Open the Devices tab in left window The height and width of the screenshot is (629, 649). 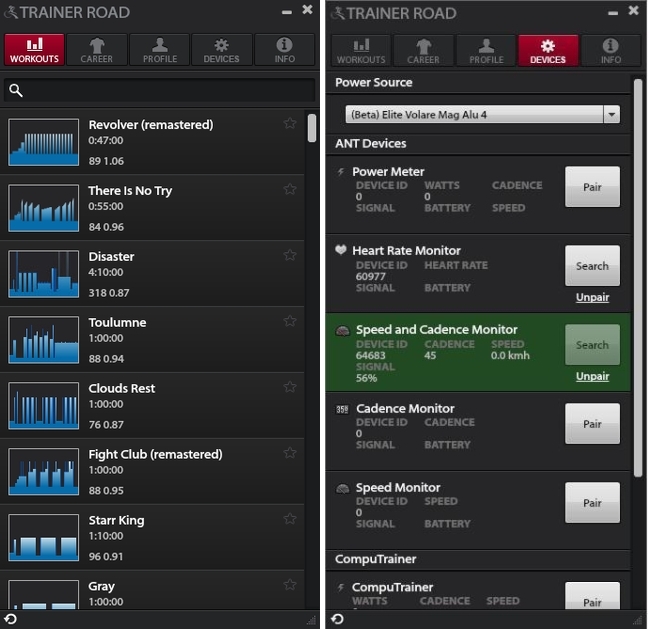pos(221,50)
